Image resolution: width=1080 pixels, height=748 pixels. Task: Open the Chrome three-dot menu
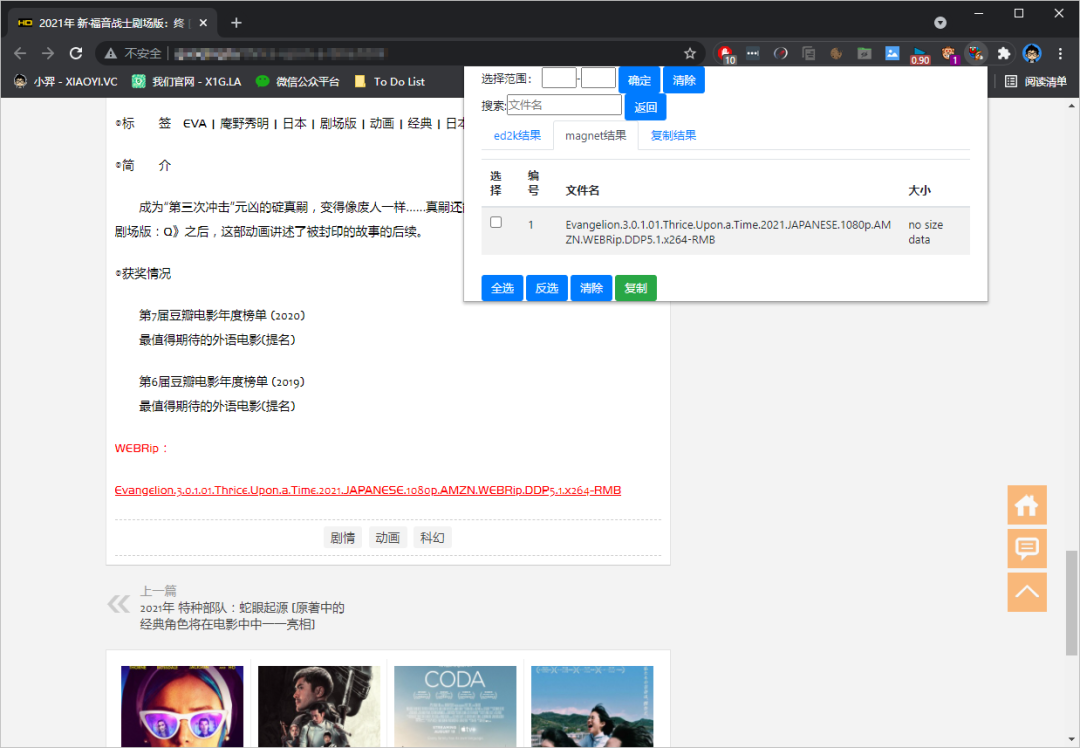pyautogui.click(x=1060, y=53)
